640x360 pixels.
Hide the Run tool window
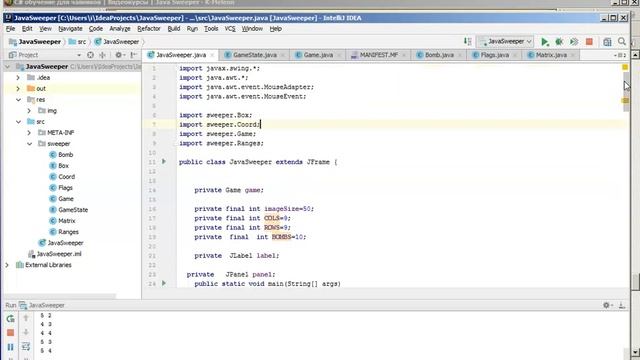coord(622,305)
